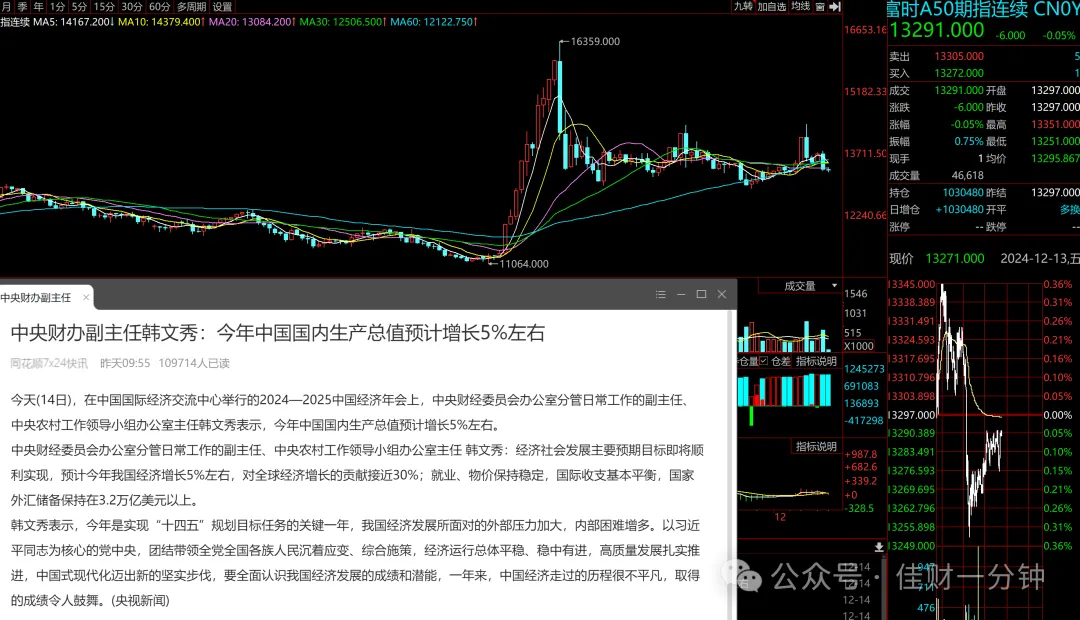The image size is (1080, 620).
Task: Select the 中央财办副主任 tab
Action: (36, 298)
